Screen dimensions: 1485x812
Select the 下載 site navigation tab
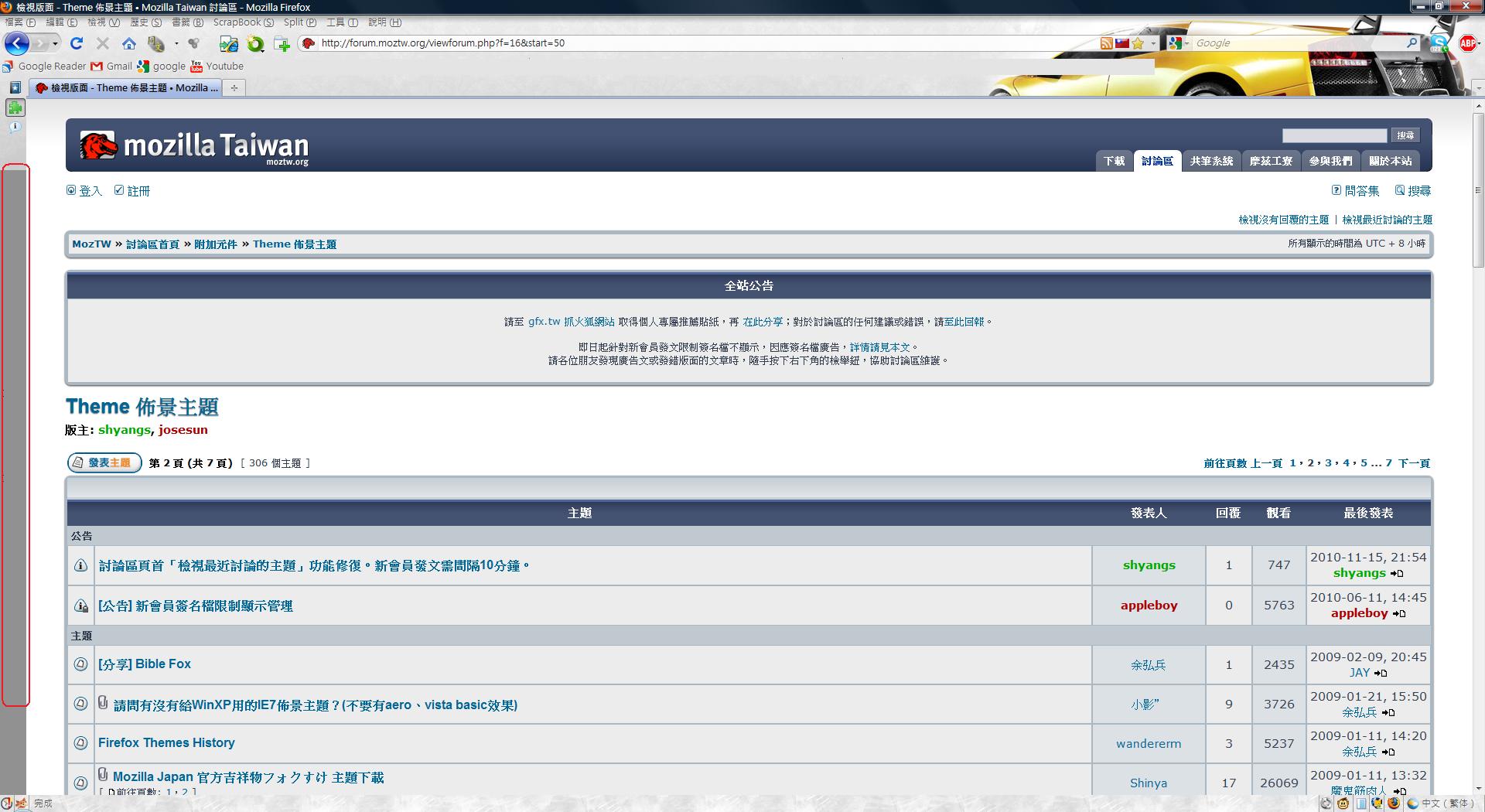tap(1114, 161)
